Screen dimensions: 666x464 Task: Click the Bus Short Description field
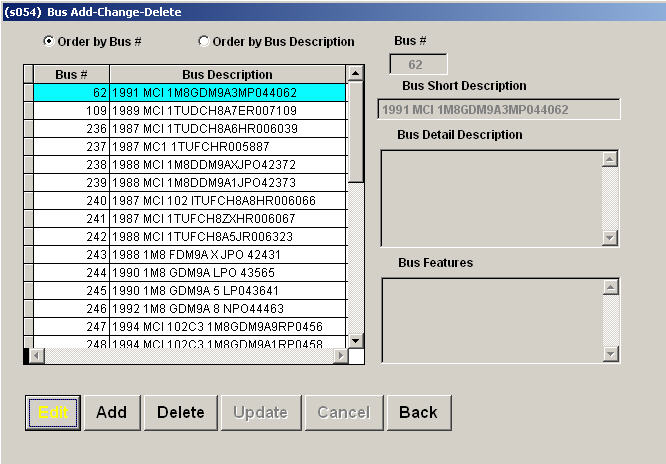(x=499, y=110)
